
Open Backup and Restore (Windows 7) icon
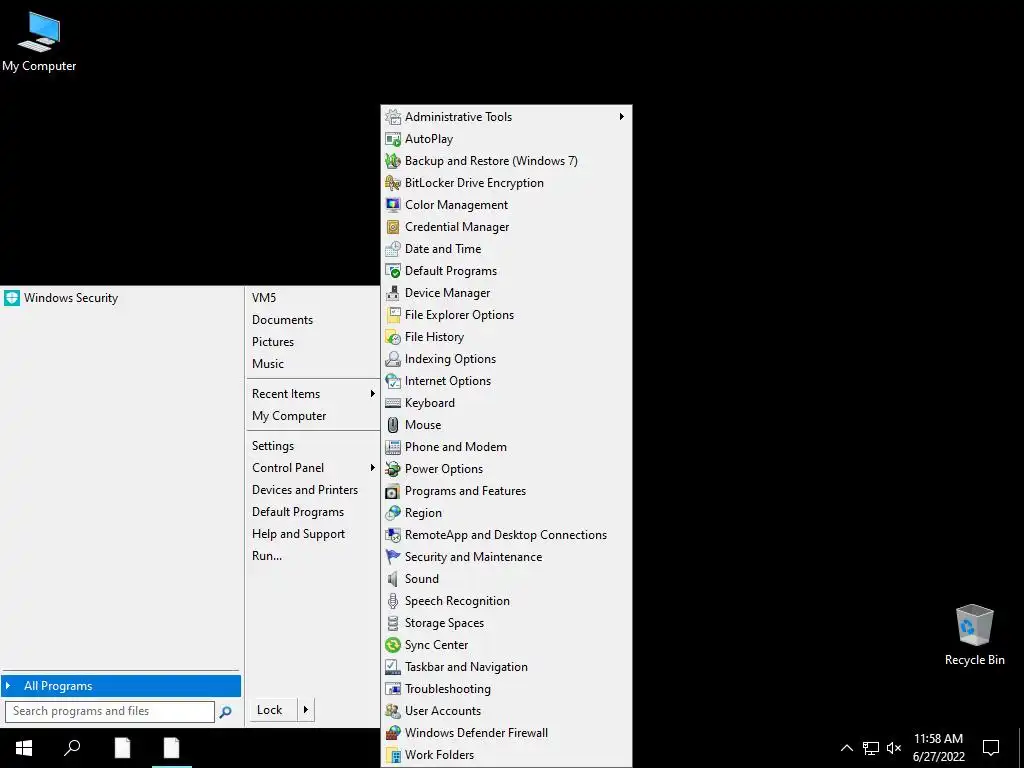coord(392,161)
